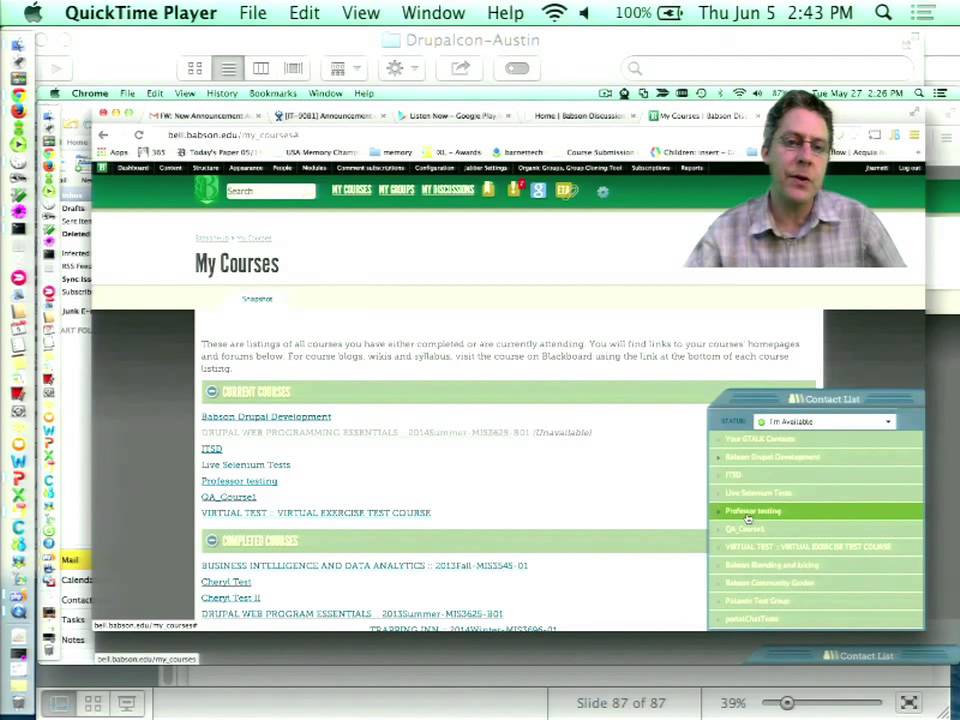Image resolution: width=960 pixels, height=720 pixels.
Task: Open MY DISCUSSIONS link
Action: pyautogui.click(x=448, y=190)
